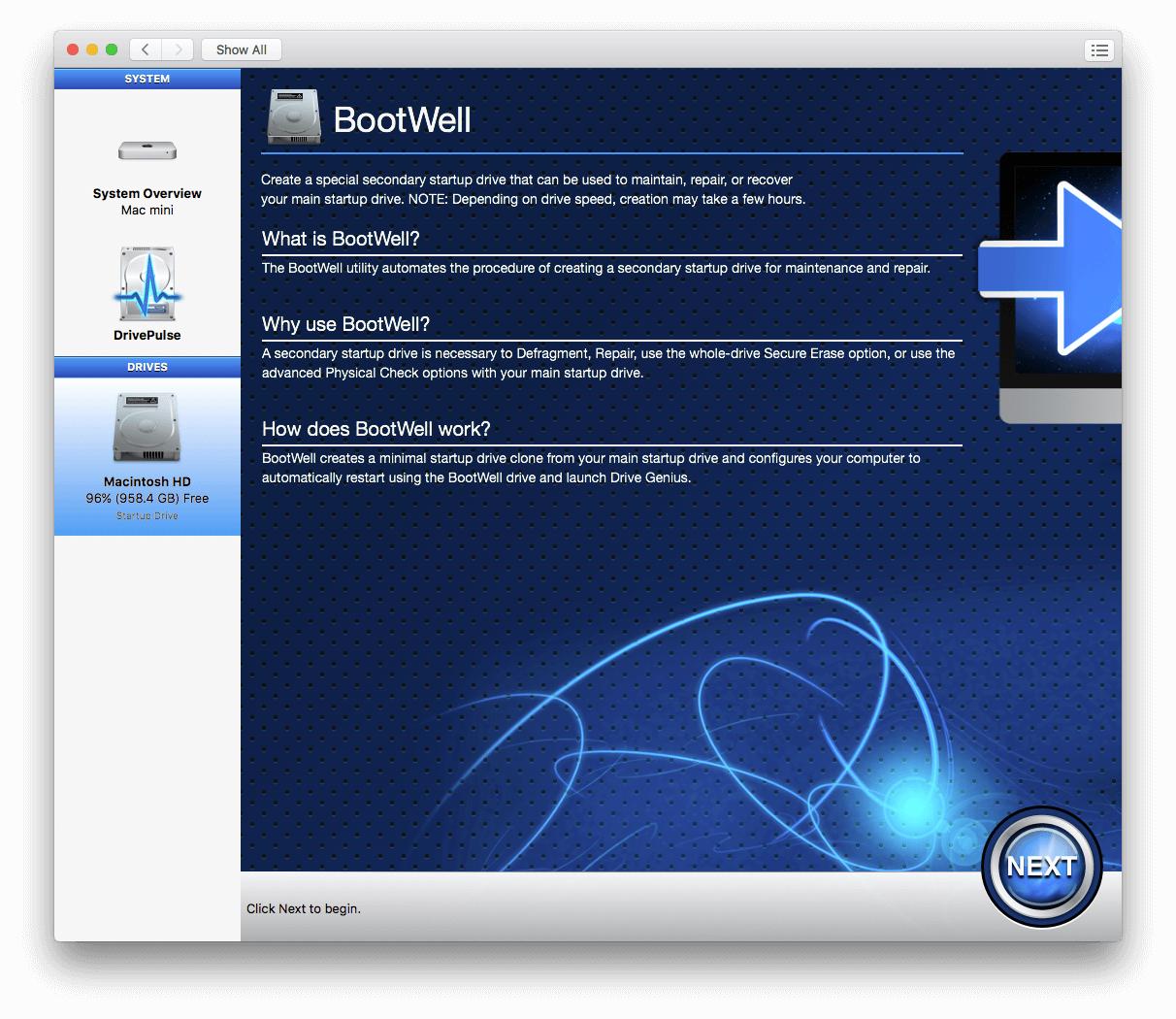Screen dimensions: 1176x1019
Task: Click the System Overview Mac mini icon
Action: click(146, 150)
